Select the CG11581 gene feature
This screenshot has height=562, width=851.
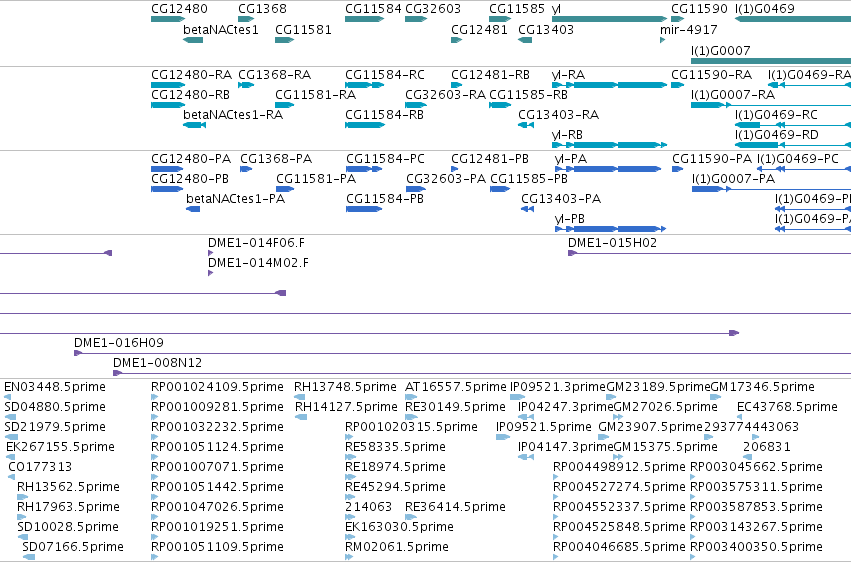(284, 40)
